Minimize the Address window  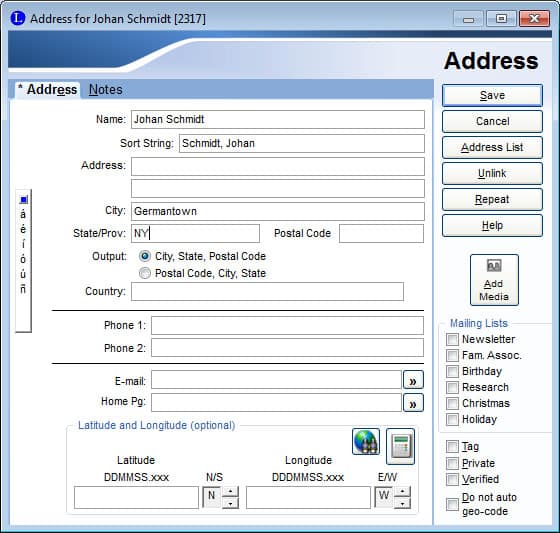pyautogui.click(x=468, y=19)
